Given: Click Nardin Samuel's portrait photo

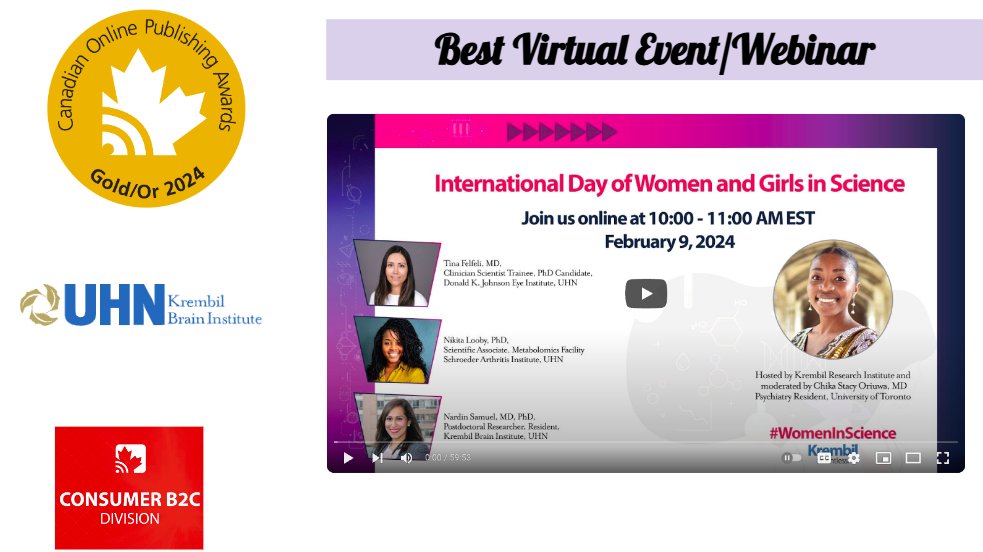Looking at the screenshot, I should [x=397, y=424].
